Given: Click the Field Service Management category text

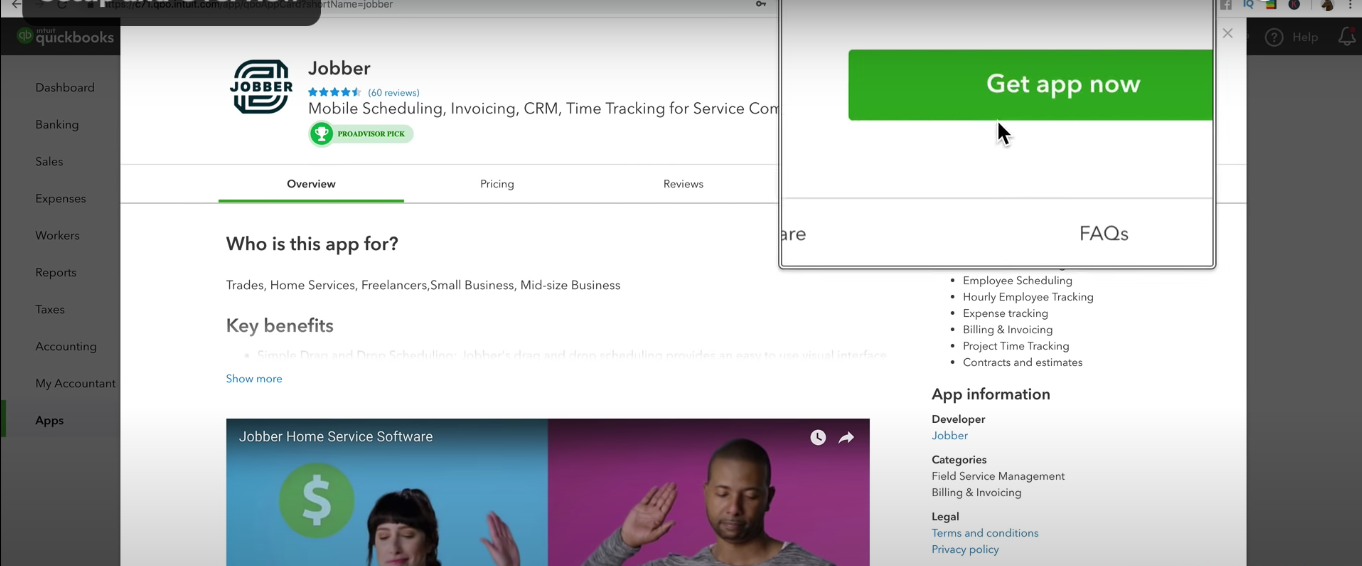Looking at the screenshot, I should (x=998, y=477).
